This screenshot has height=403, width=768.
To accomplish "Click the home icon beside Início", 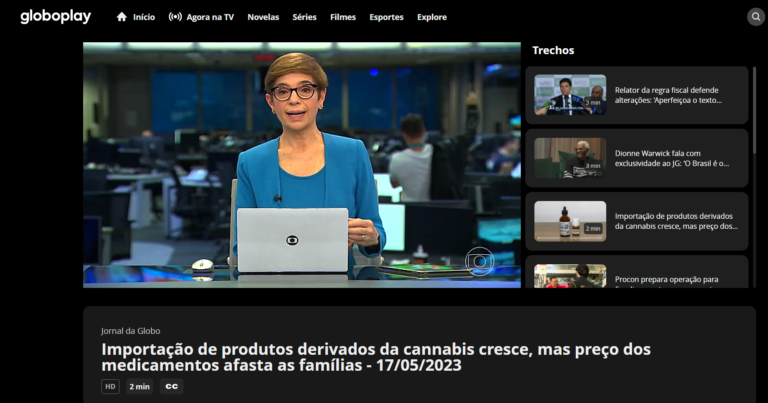I will [x=121, y=17].
